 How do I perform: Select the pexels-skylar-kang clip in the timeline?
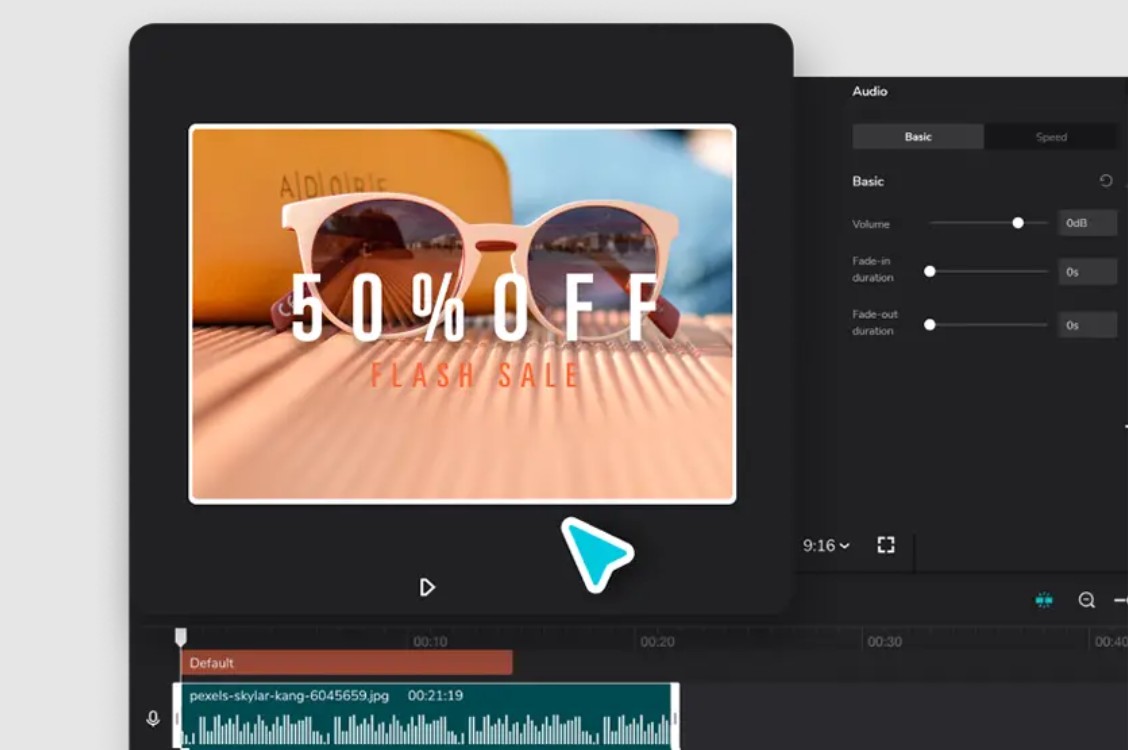(x=427, y=714)
